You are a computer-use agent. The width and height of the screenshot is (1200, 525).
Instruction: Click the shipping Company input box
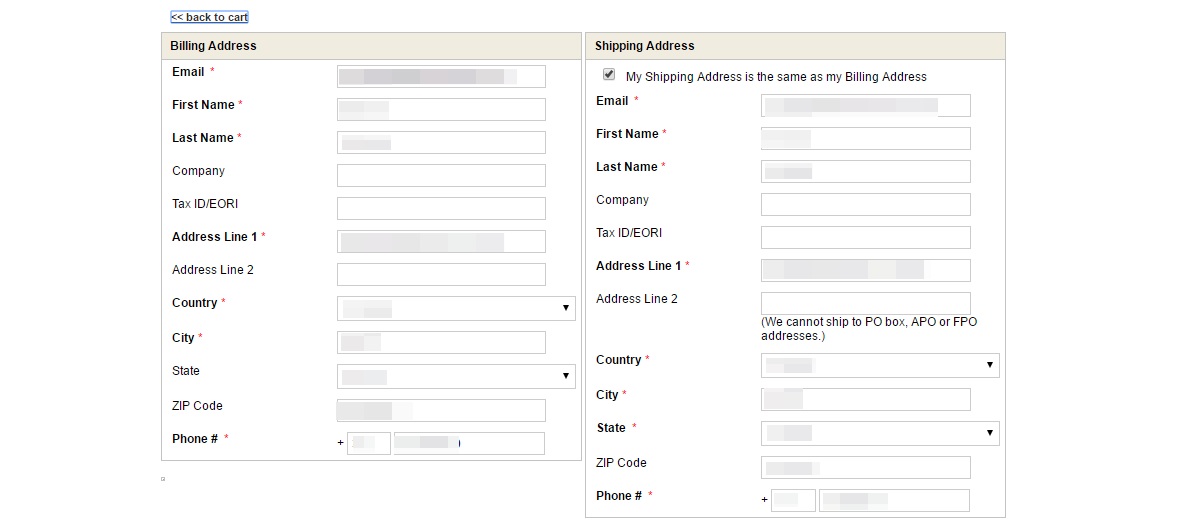[x=866, y=204]
